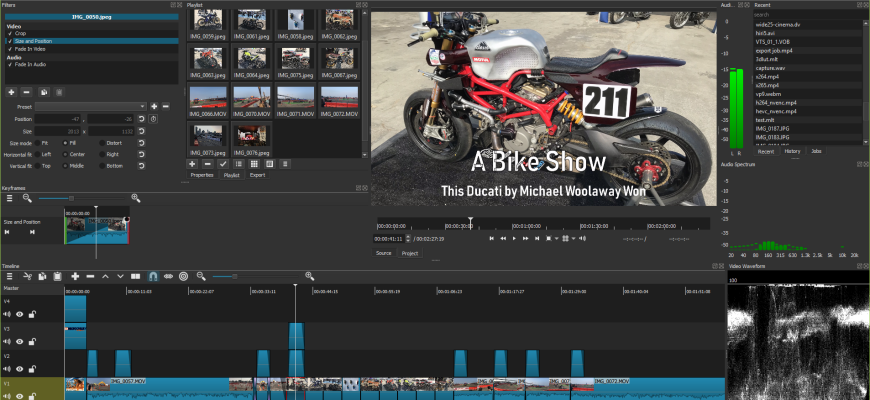The width and height of the screenshot is (870, 400).
Task: Mute the V3 track
Action: pyautogui.click(x=7, y=341)
